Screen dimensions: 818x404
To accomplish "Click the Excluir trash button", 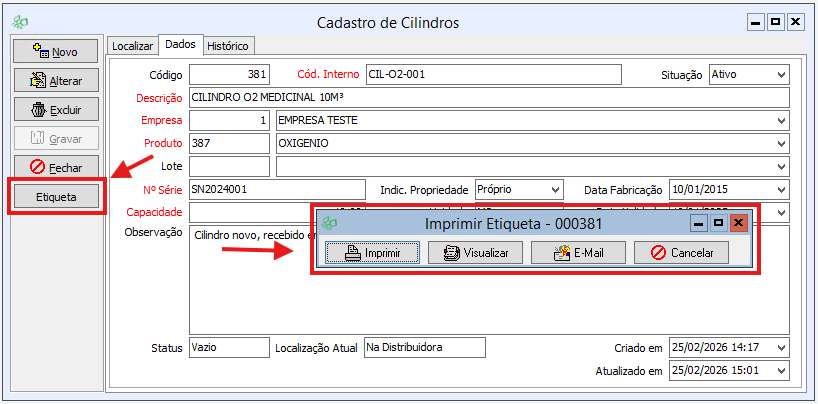I will pyautogui.click(x=56, y=109).
